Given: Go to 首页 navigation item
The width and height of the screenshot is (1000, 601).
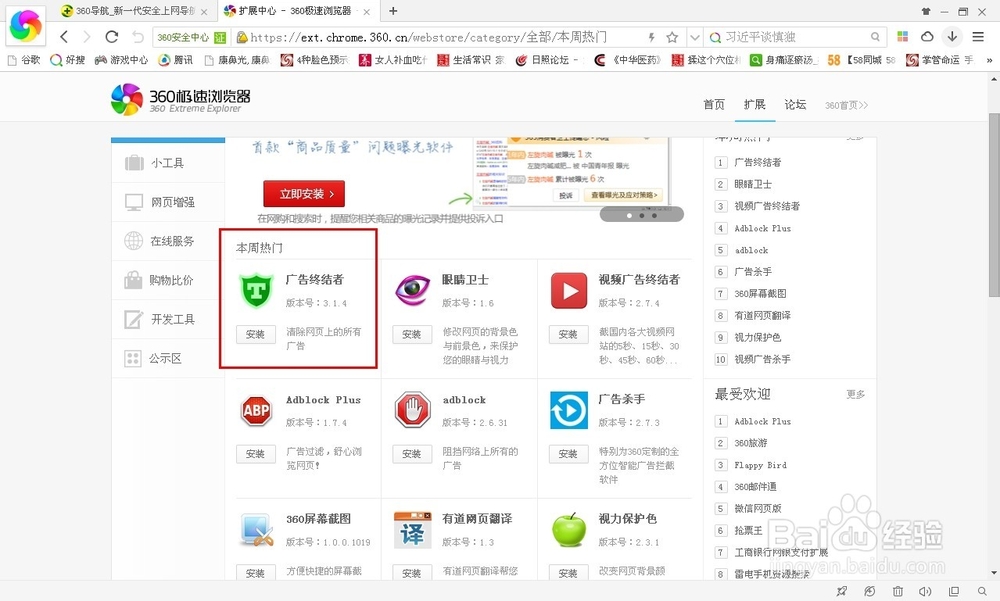Looking at the screenshot, I should click(714, 105).
